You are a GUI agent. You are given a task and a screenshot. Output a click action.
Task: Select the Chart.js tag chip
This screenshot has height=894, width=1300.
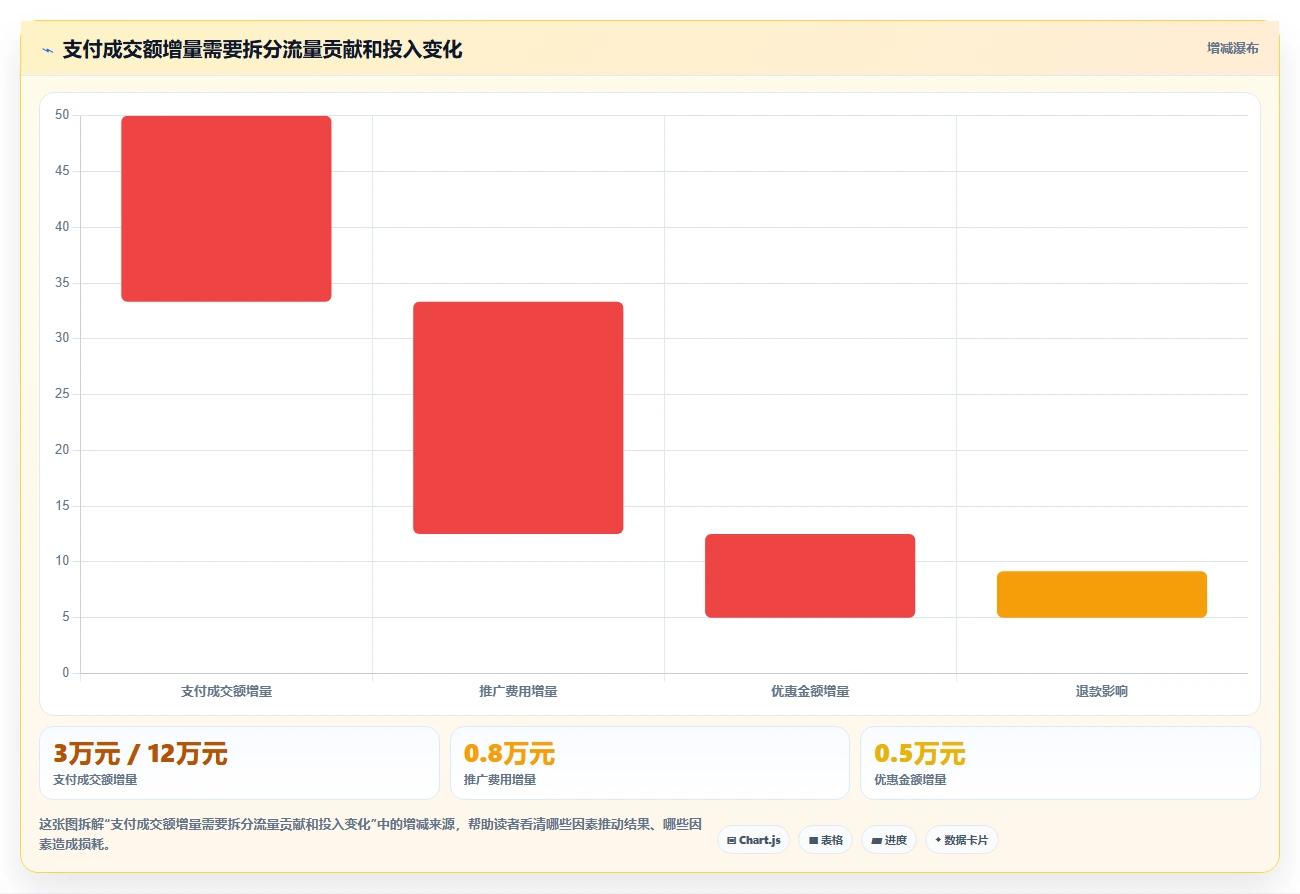click(x=753, y=840)
